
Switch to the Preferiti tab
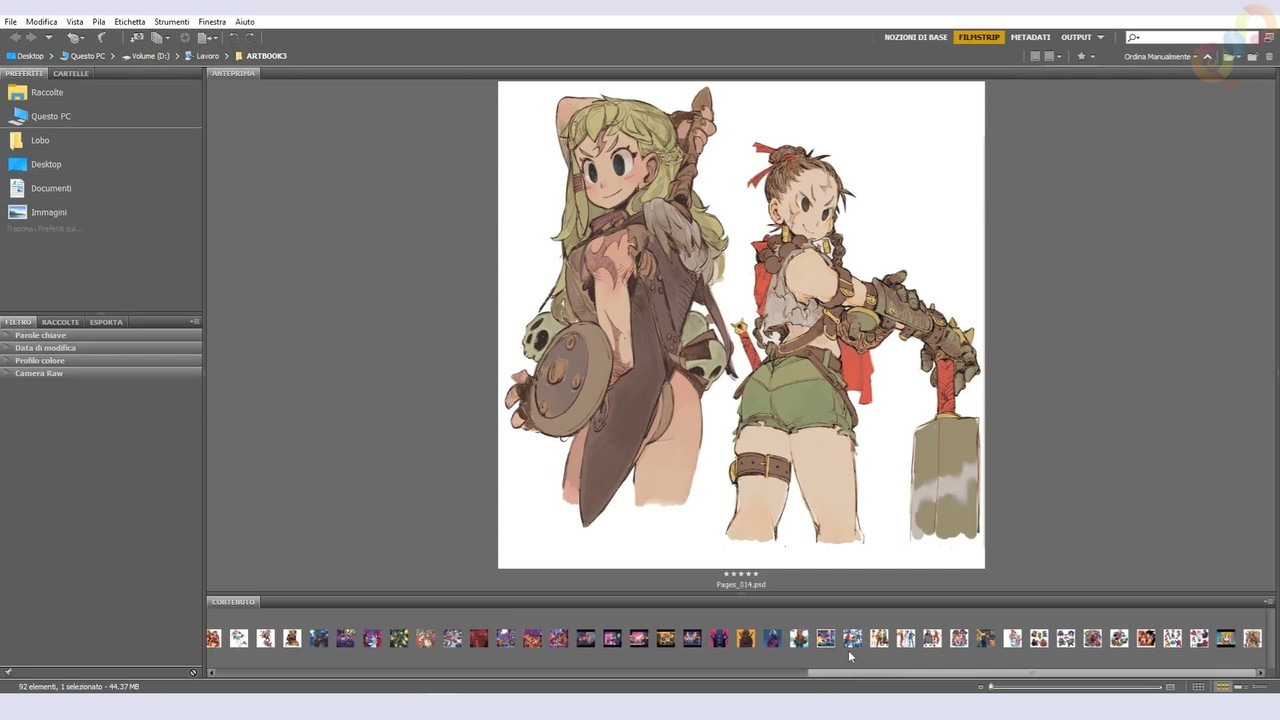coord(24,73)
